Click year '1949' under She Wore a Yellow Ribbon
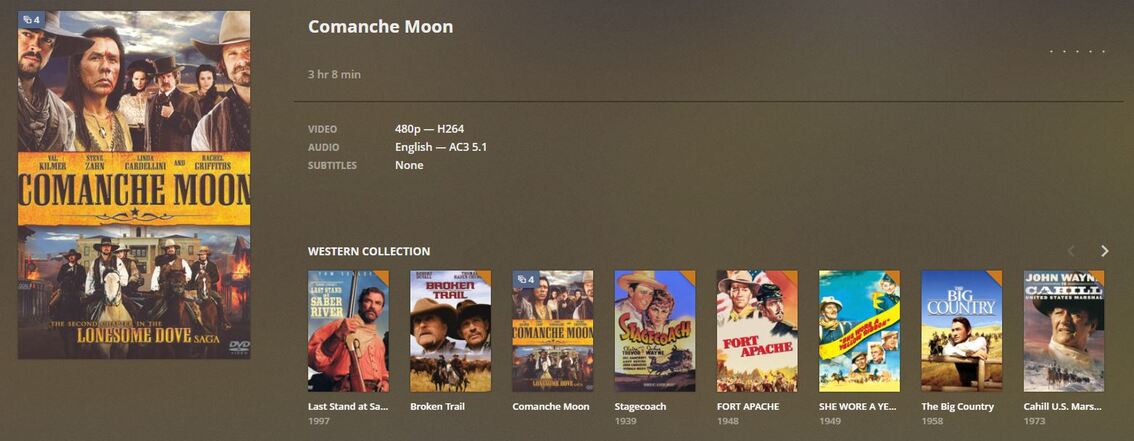1134x441 pixels. (x=830, y=421)
